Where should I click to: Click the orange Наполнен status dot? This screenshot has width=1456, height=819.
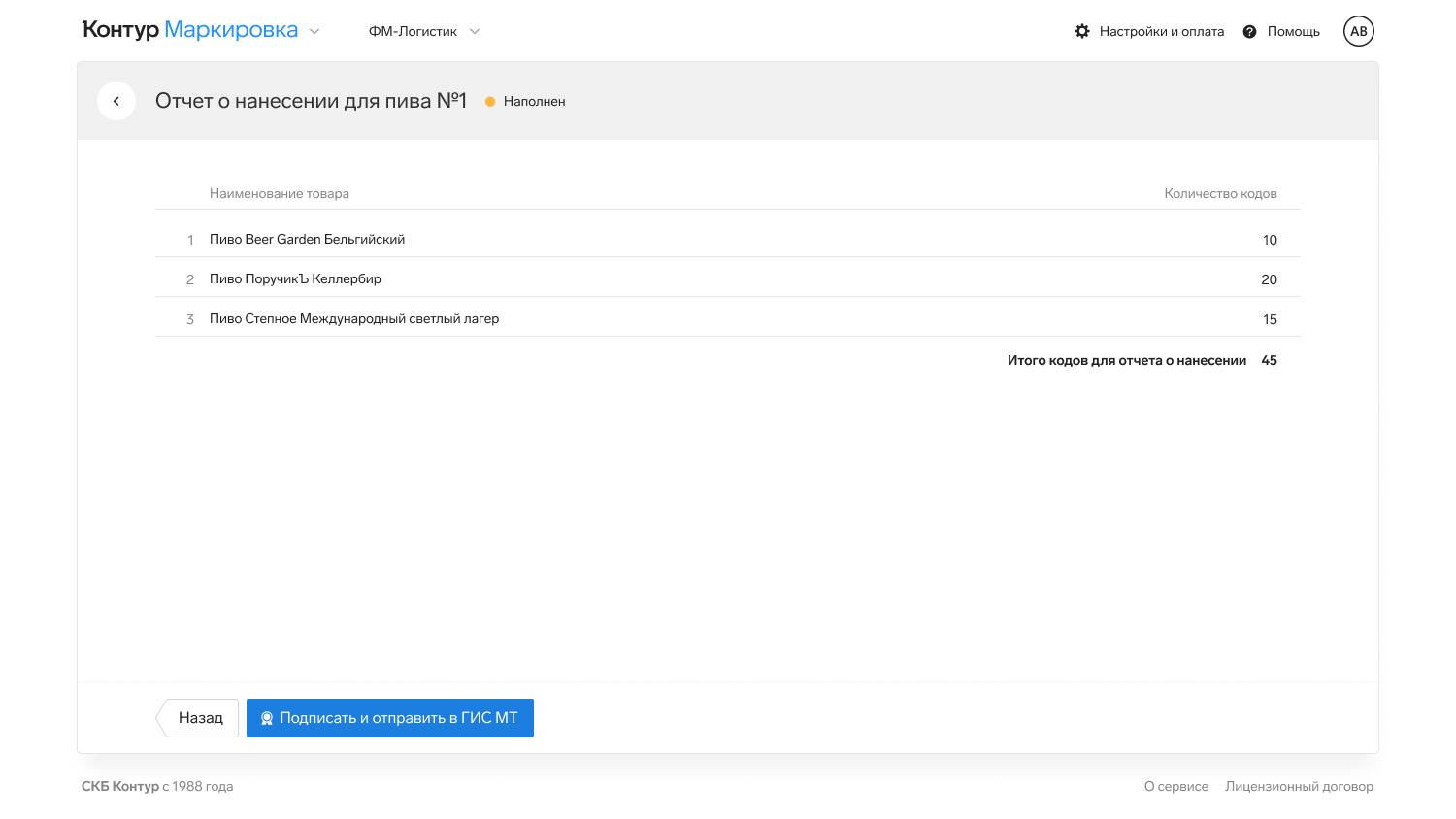click(x=490, y=101)
